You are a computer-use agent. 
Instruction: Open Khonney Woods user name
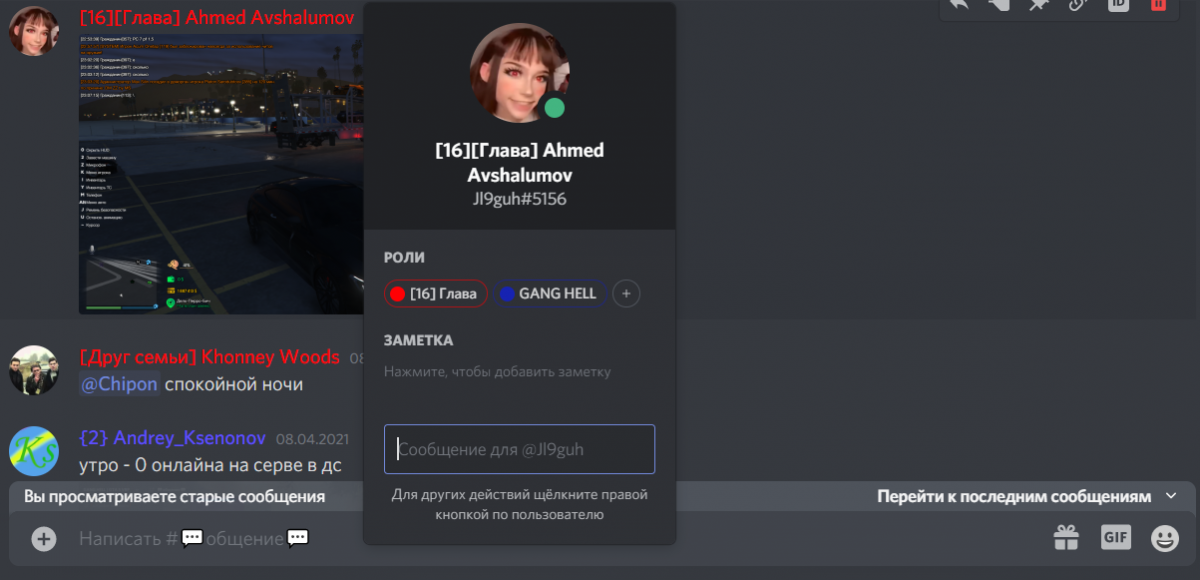[x=271, y=357]
